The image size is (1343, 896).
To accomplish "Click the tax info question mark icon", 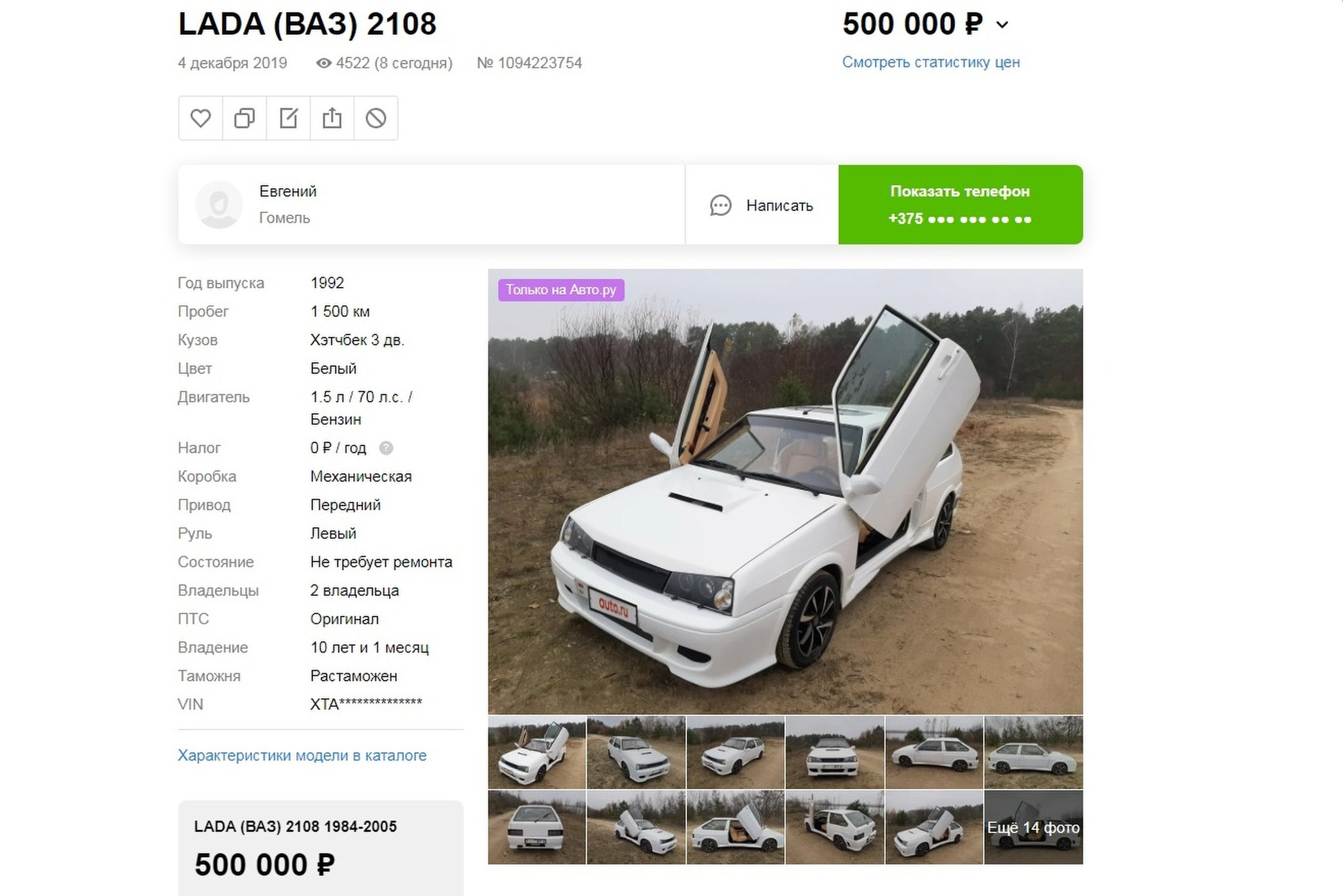I will pos(386,448).
